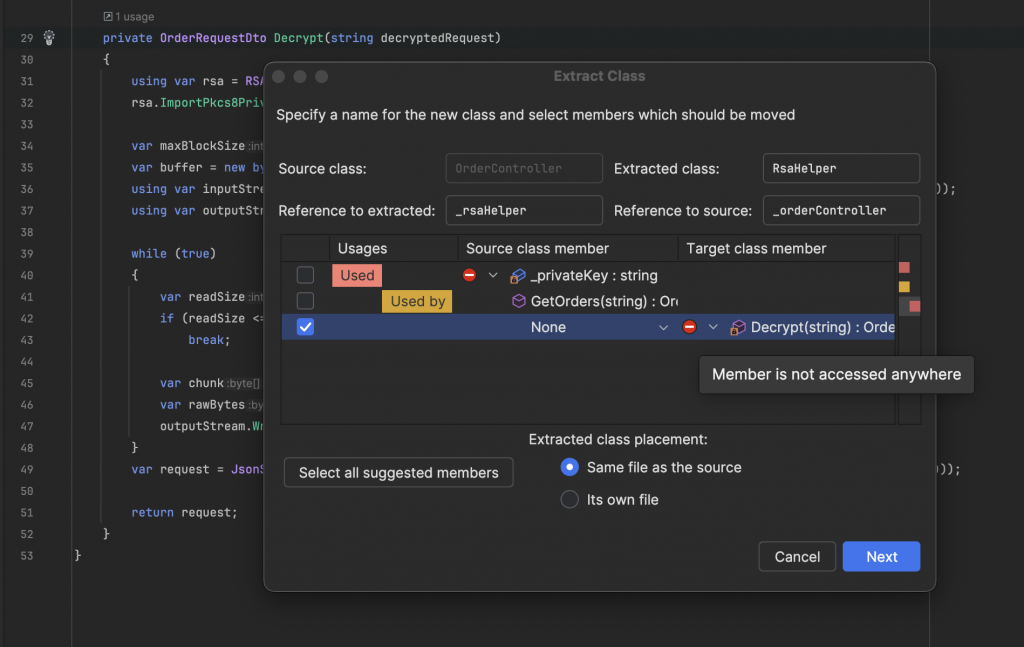Check the GetOrders member checkbox
The width and height of the screenshot is (1024, 647).
306,301
